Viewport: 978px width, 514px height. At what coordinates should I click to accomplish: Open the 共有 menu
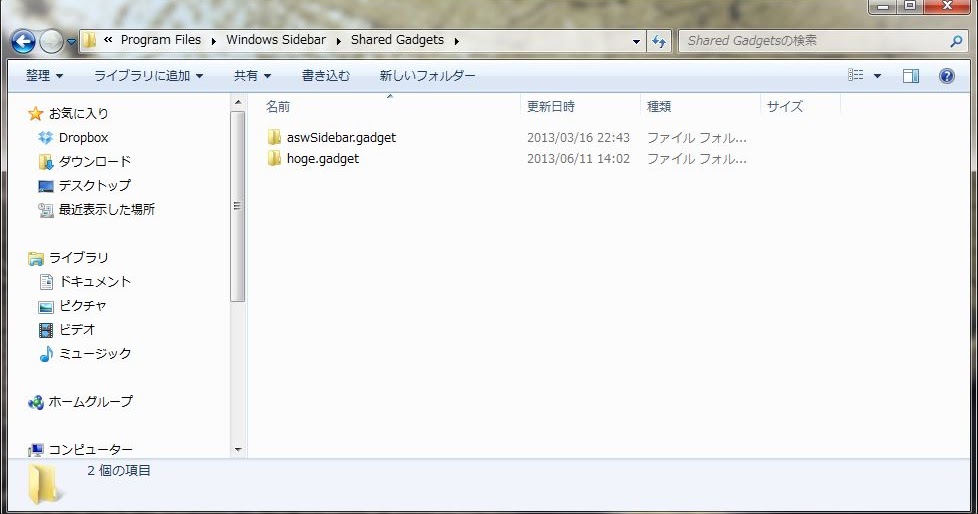[252, 76]
